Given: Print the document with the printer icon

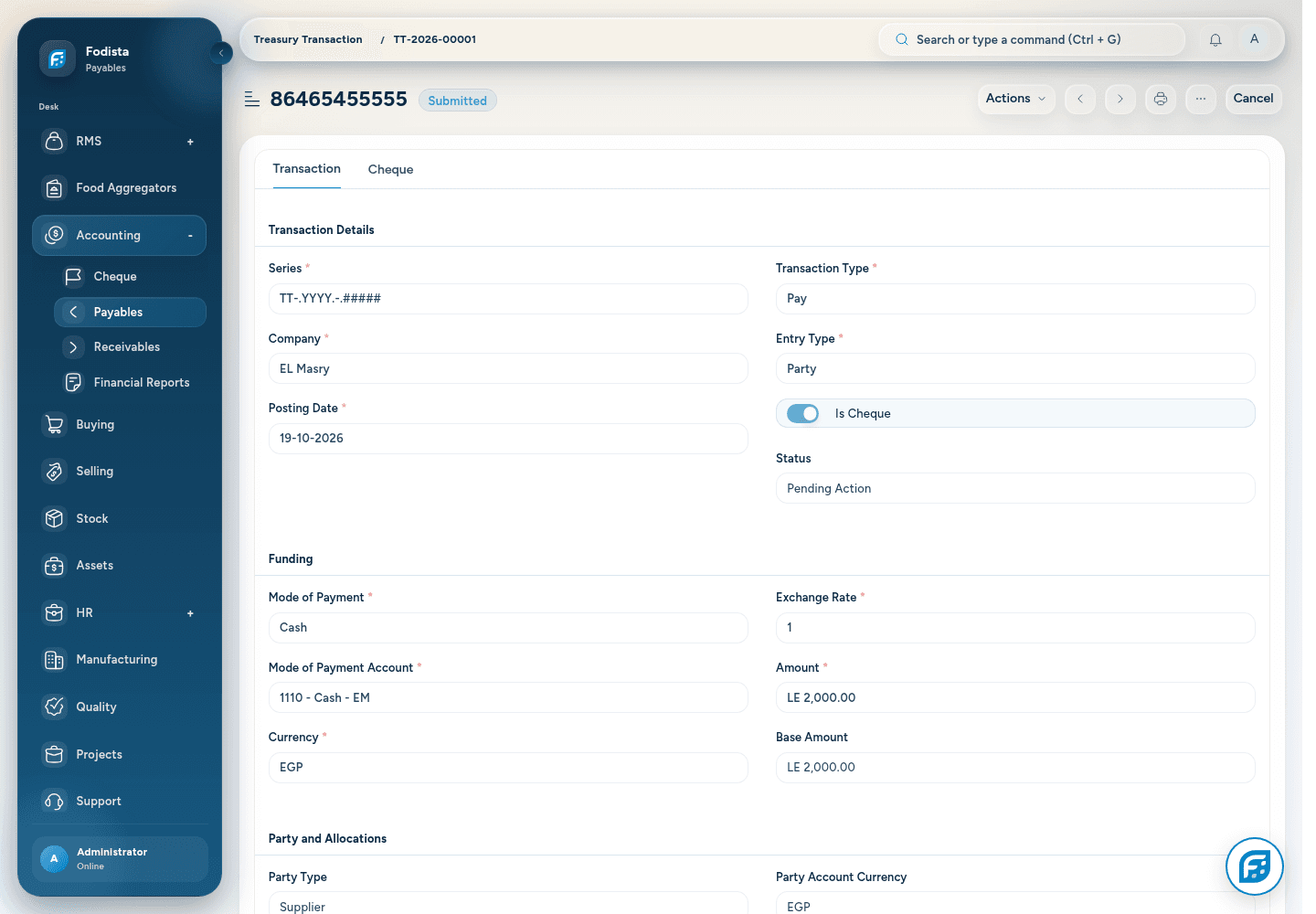Looking at the screenshot, I should click(1161, 99).
